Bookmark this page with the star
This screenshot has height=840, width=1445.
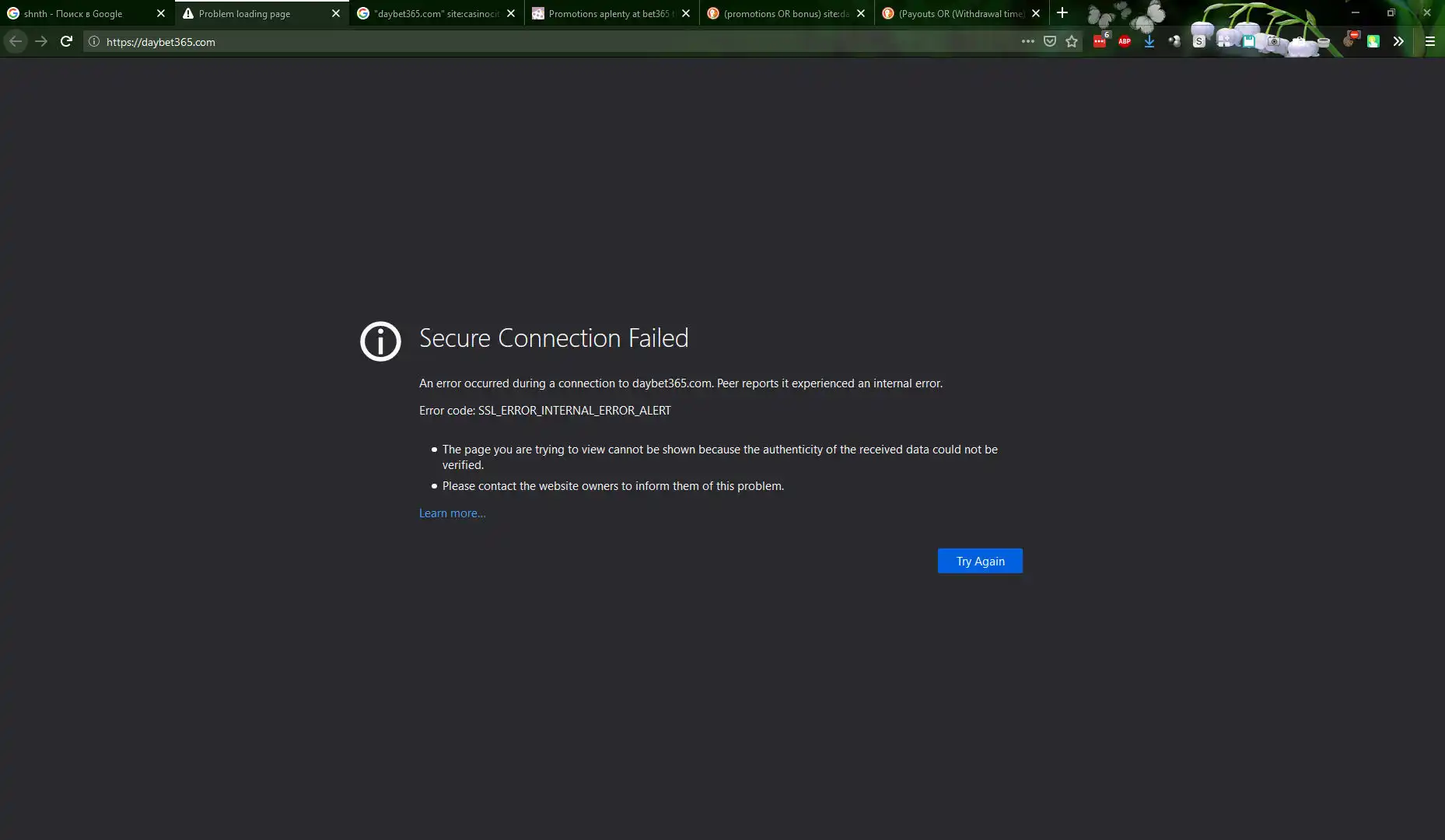pyautogui.click(x=1072, y=42)
